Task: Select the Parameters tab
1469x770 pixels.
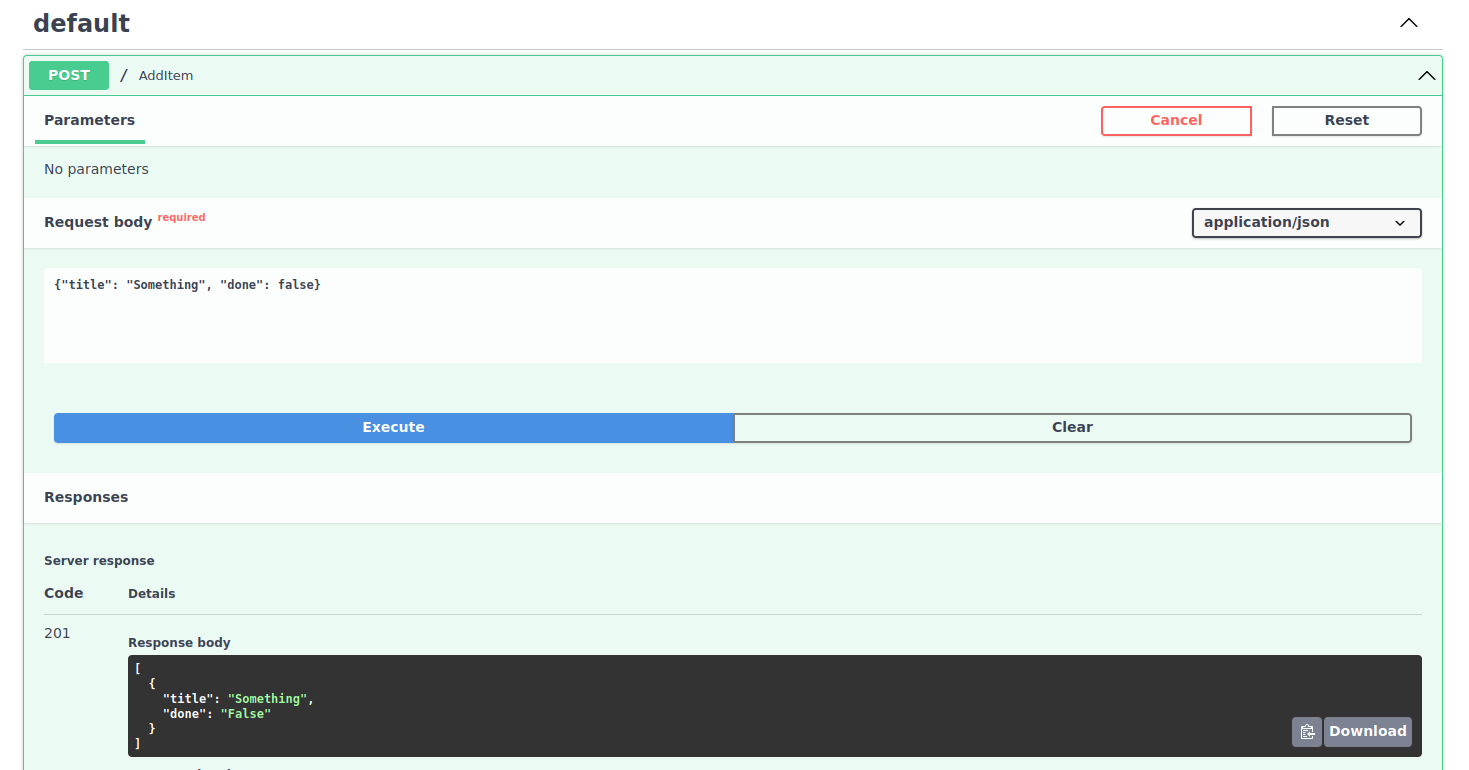Action: point(89,119)
